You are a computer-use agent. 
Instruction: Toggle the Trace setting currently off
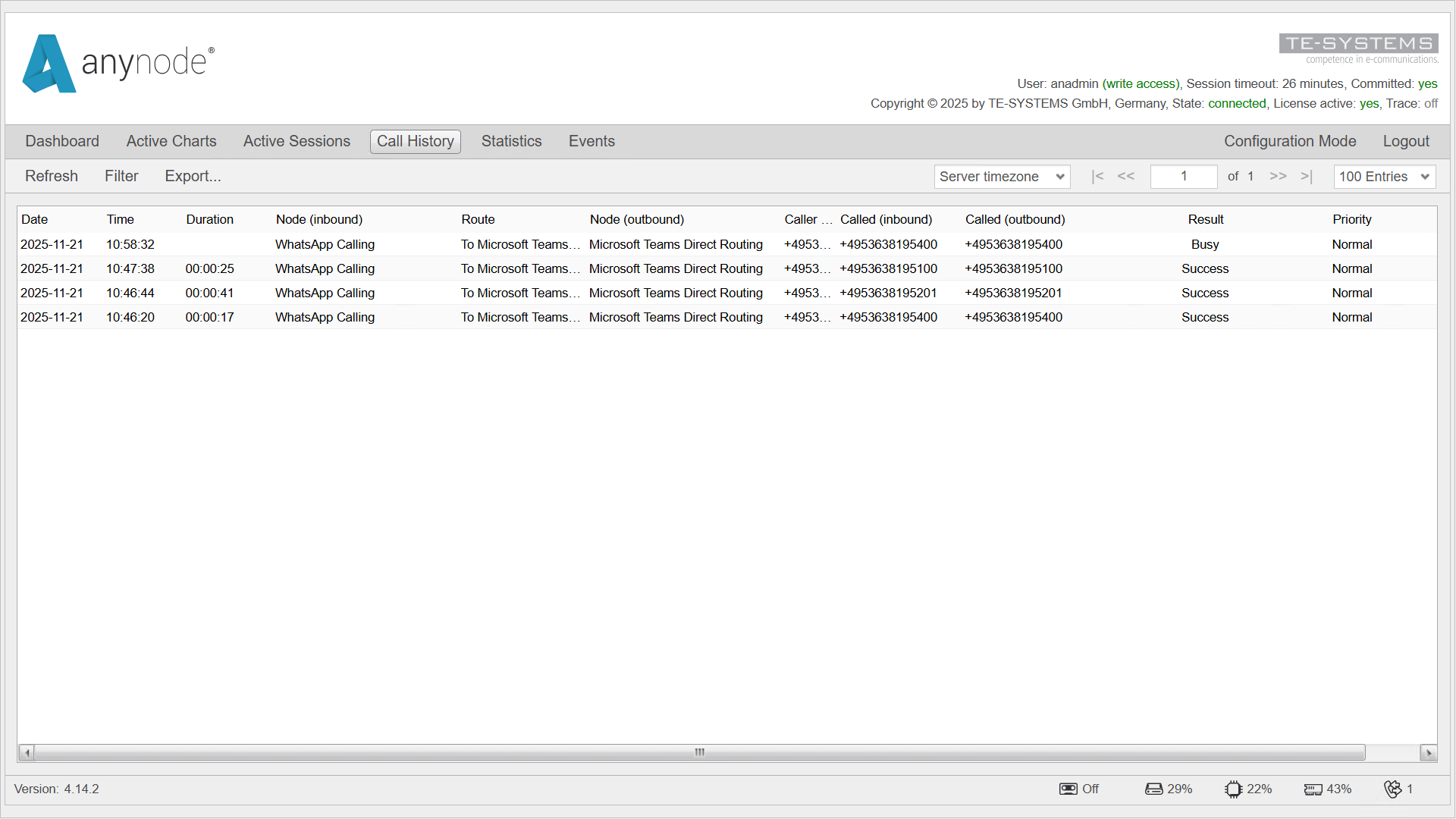tap(1429, 103)
